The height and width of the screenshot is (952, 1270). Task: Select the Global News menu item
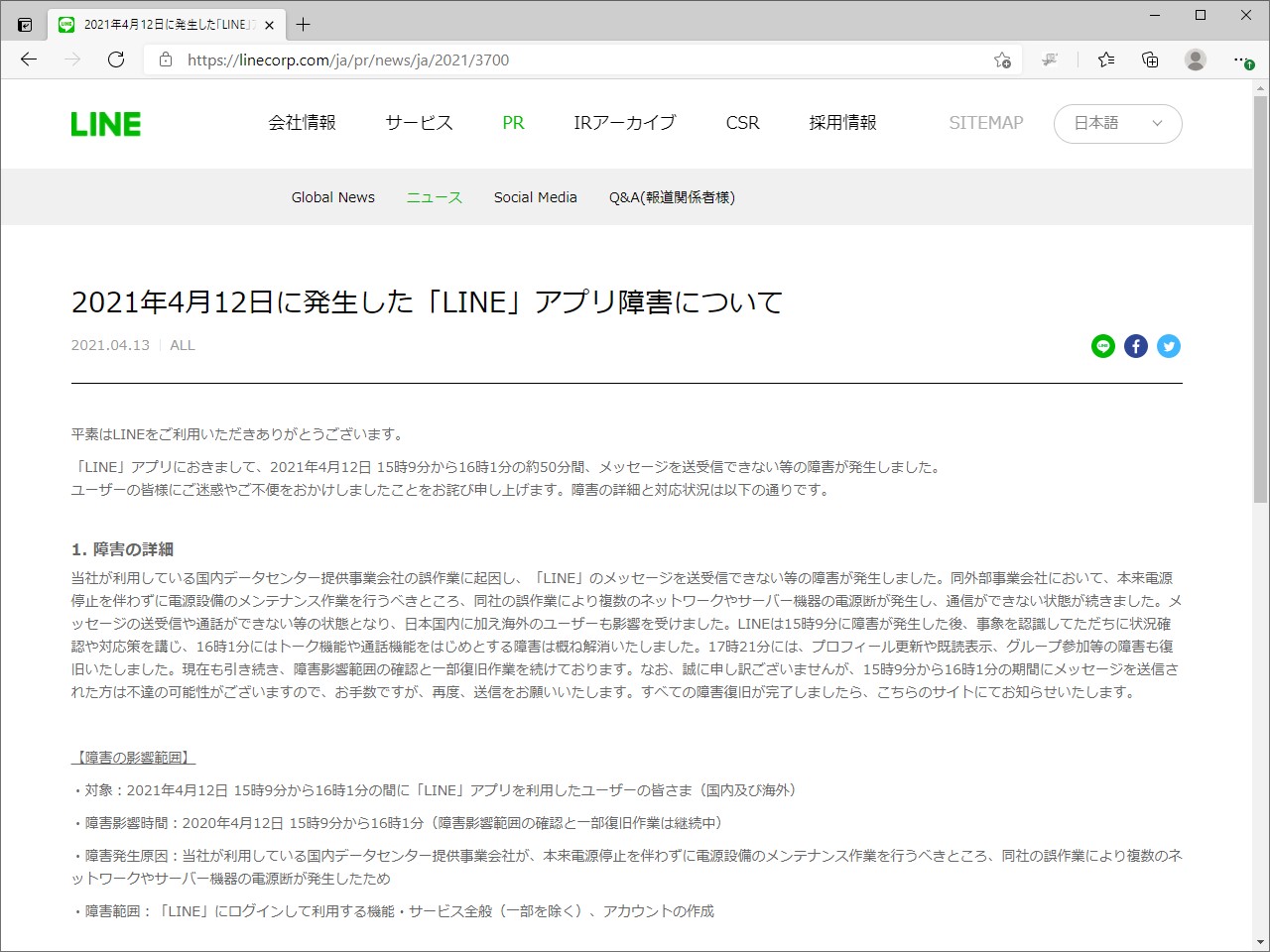tap(332, 196)
